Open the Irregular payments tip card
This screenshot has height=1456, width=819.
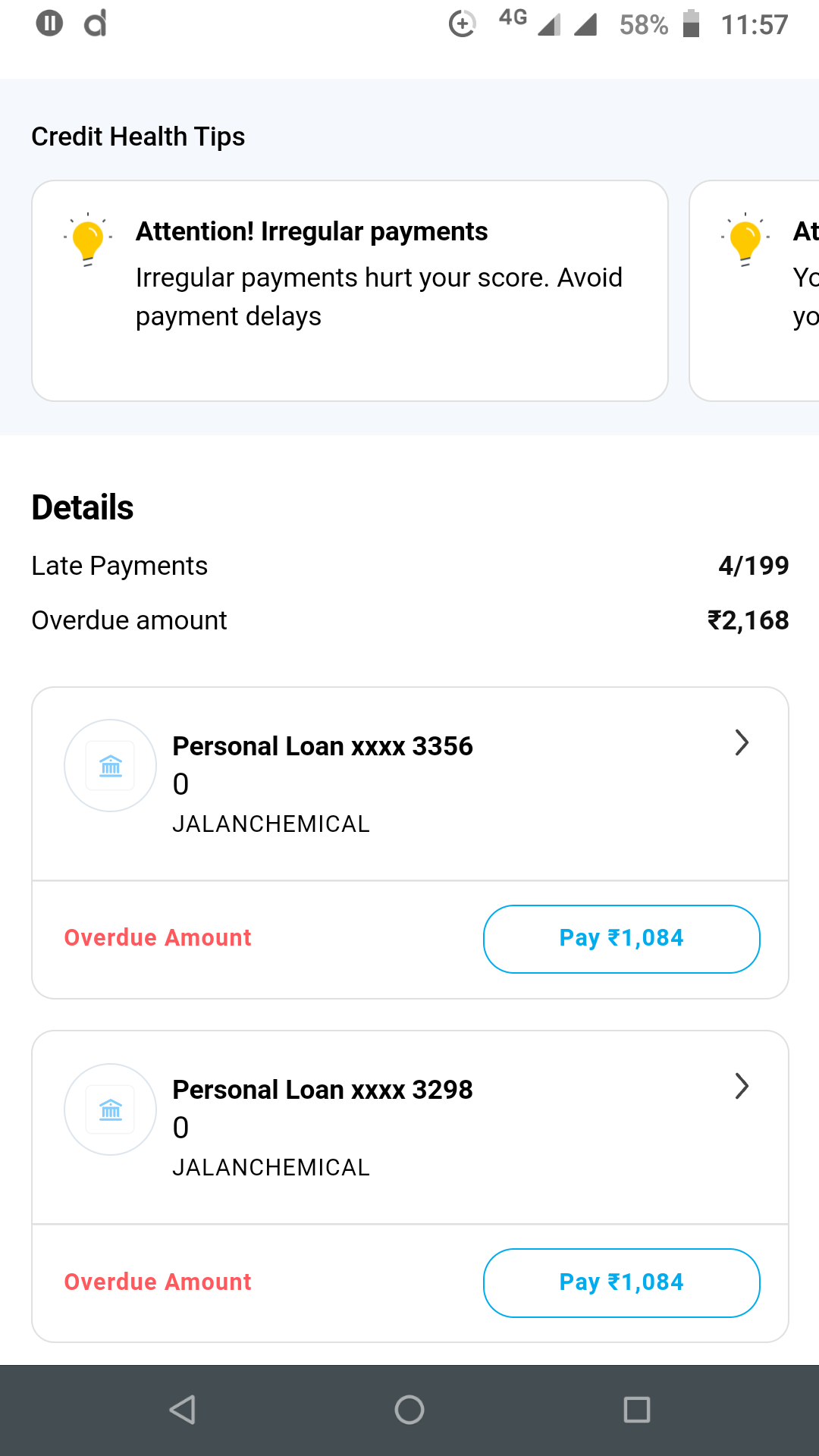350,290
